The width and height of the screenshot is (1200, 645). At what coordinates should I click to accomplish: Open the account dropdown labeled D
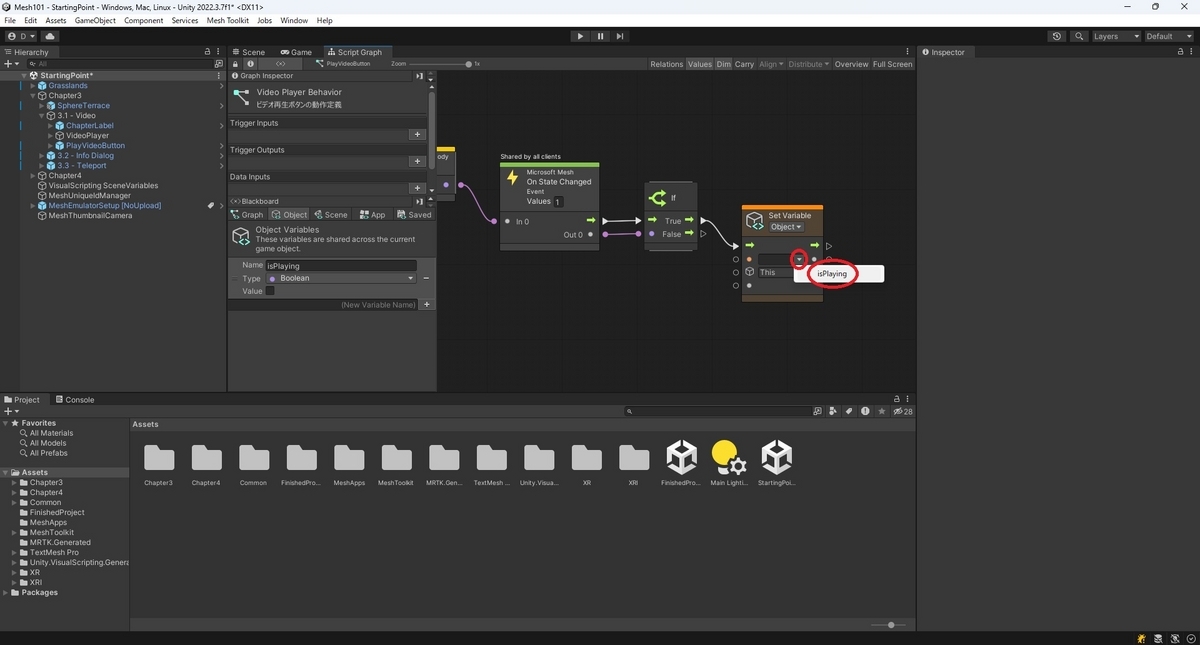click(x=21, y=36)
